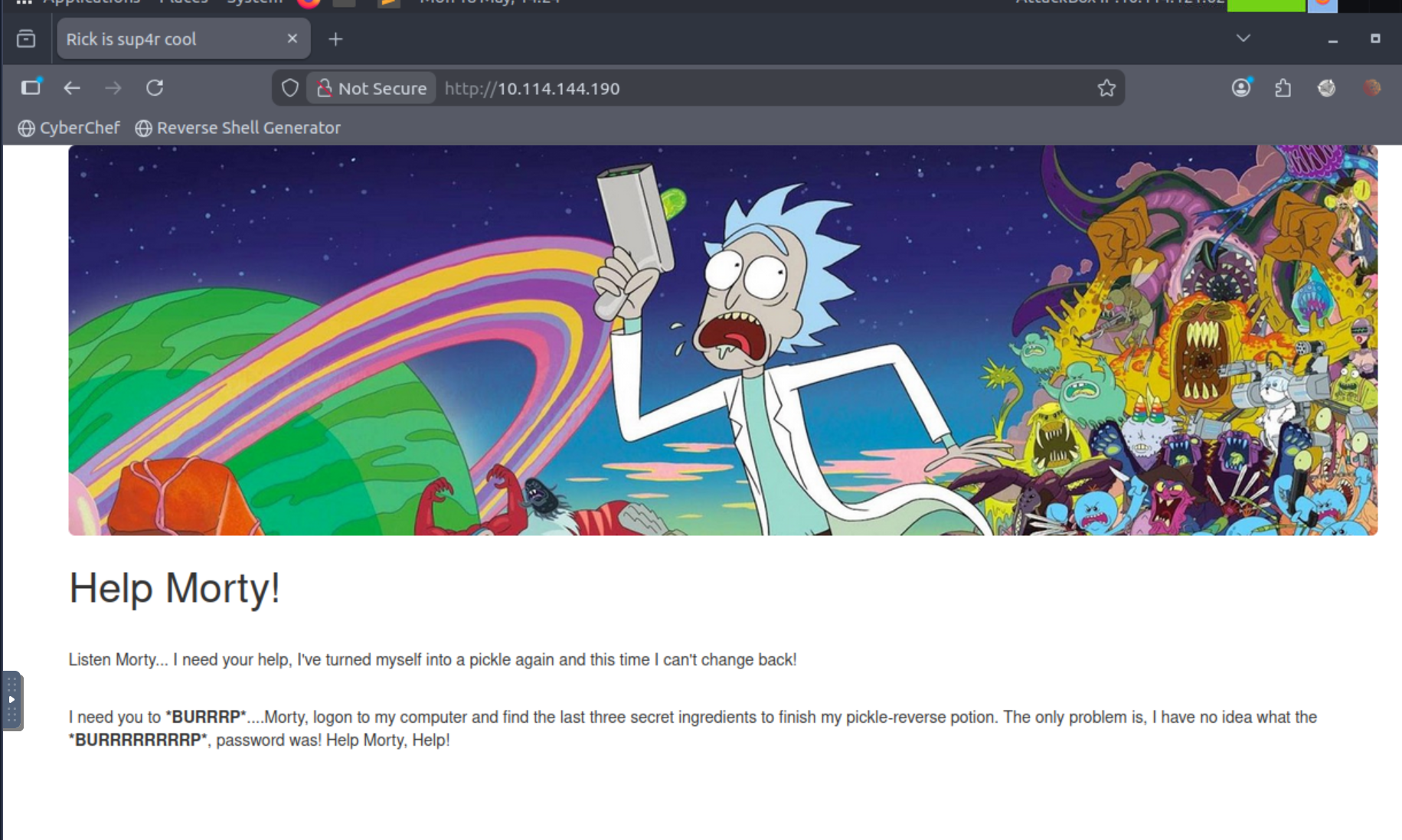Viewport: 1402px width, 840px height.
Task: Click the green indicator in top panel
Action: pos(1266,5)
